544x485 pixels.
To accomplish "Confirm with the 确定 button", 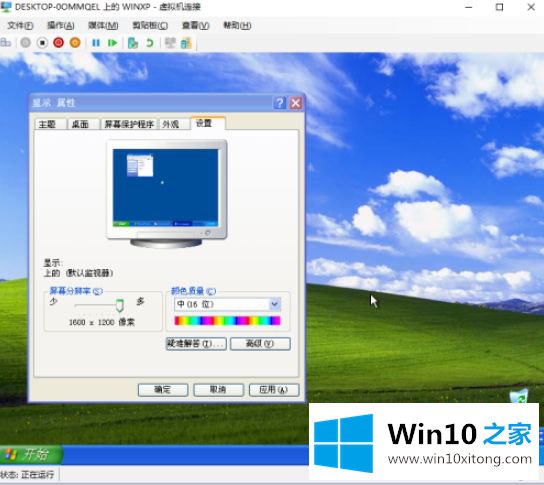I will click(163, 390).
